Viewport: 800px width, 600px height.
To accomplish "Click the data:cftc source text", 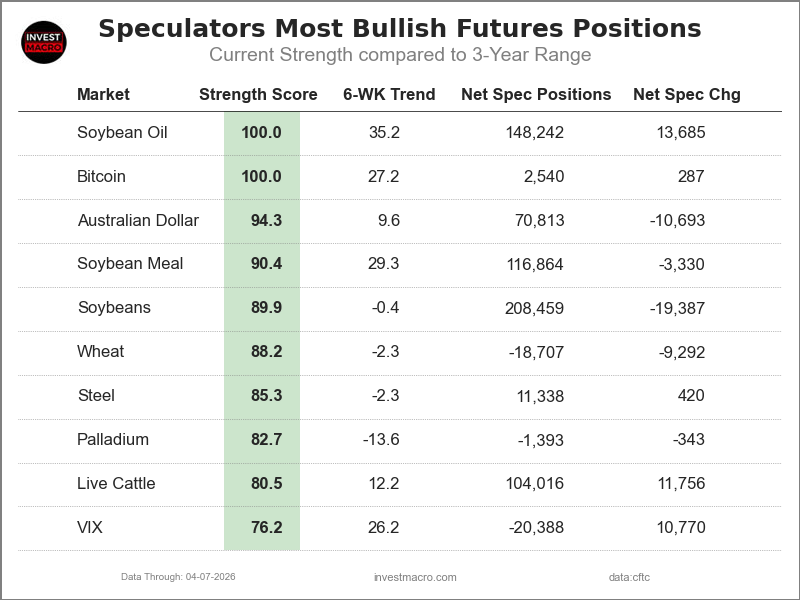I will pyautogui.click(x=629, y=577).
